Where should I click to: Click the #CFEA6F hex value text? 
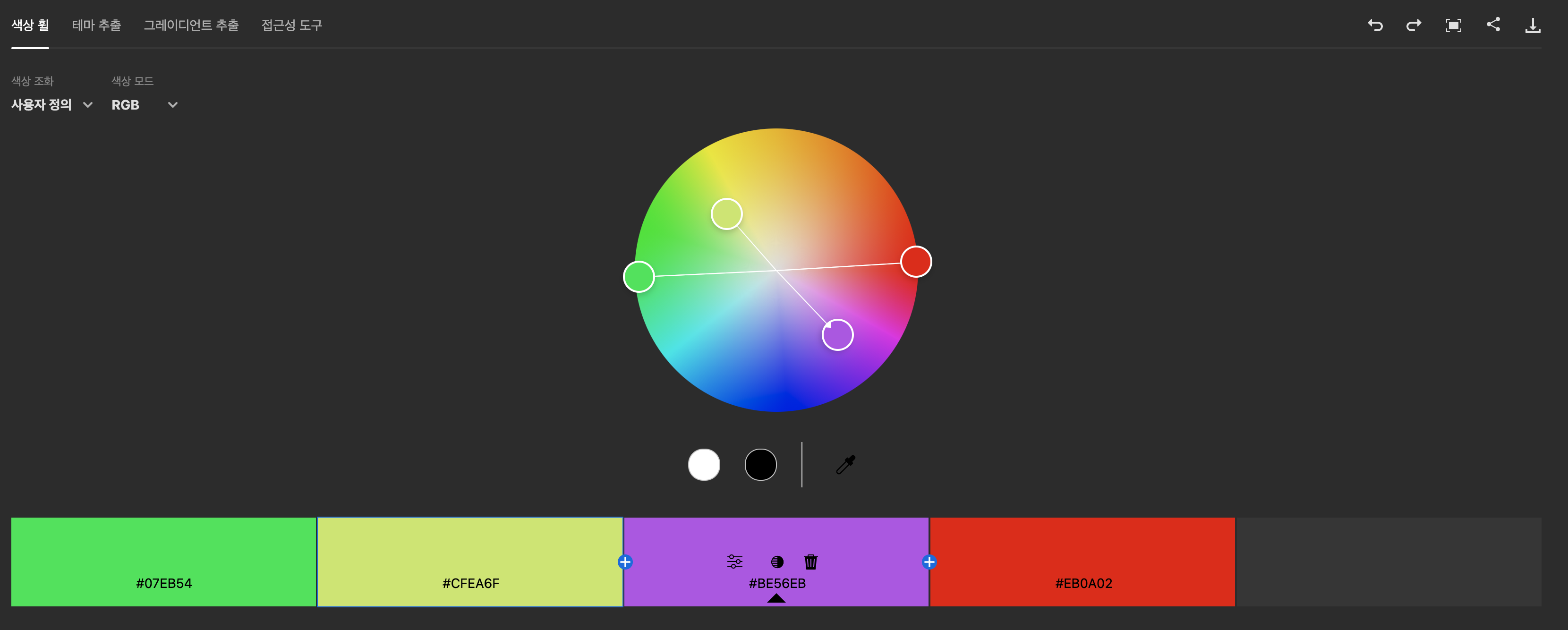pos(470,583)
